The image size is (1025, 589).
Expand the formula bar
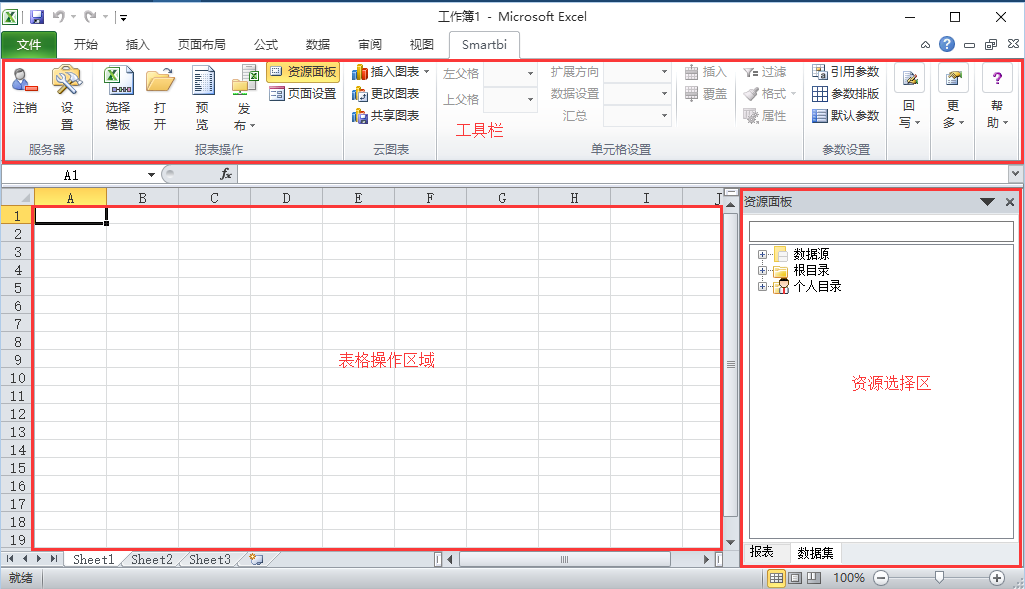pos(1015,174)
